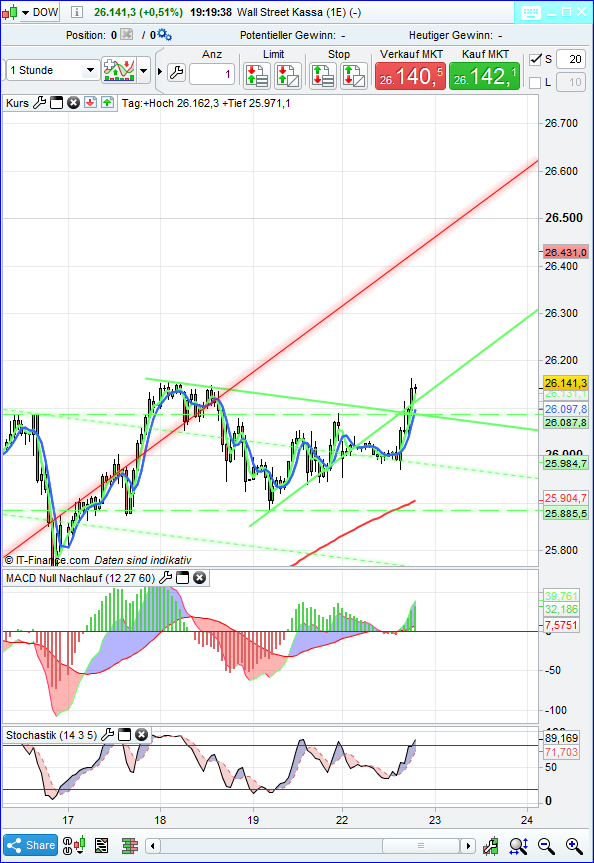Click the close position icon next to Position 0
The width and height of the screenshot is (594, 863).
pyautogui.click(x=127, y=35)
